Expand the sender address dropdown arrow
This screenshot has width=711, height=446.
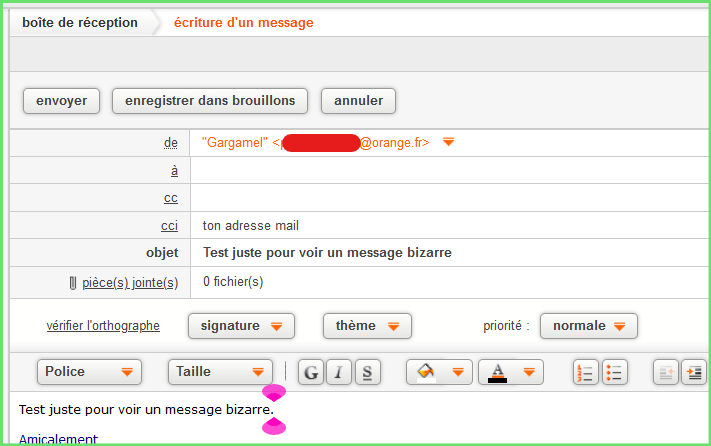click(448, 142)
